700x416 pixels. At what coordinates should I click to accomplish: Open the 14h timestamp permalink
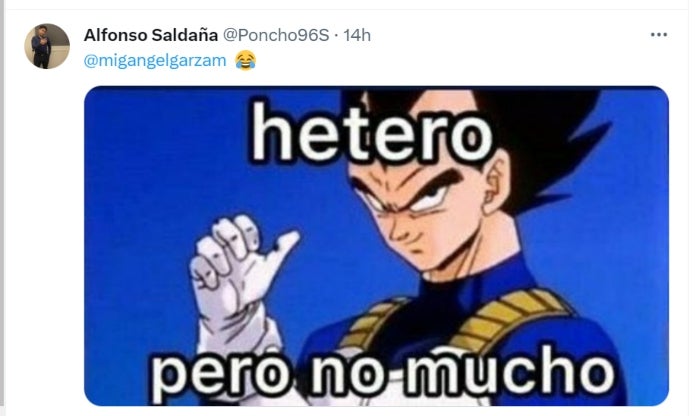[357, 35]
